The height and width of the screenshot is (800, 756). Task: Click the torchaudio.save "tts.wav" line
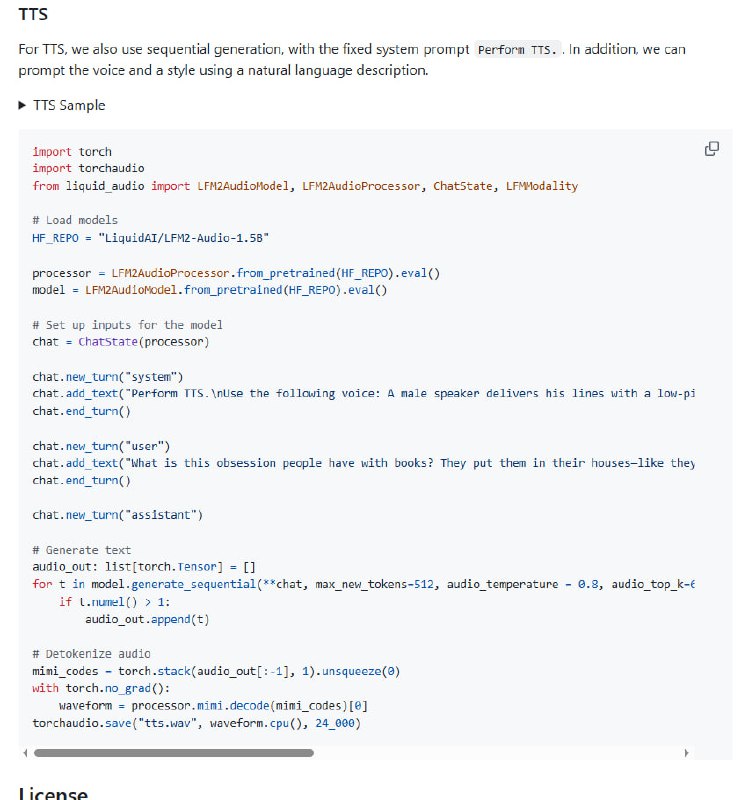[196, 723]
